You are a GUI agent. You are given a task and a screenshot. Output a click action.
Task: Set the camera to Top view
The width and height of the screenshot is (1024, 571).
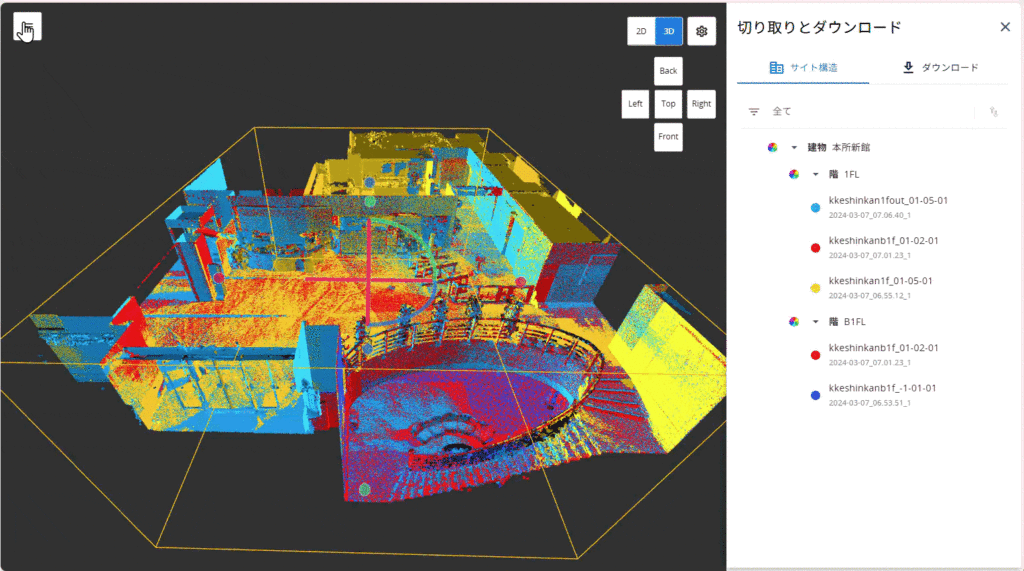pyautogui.click(x=668, y=104)
